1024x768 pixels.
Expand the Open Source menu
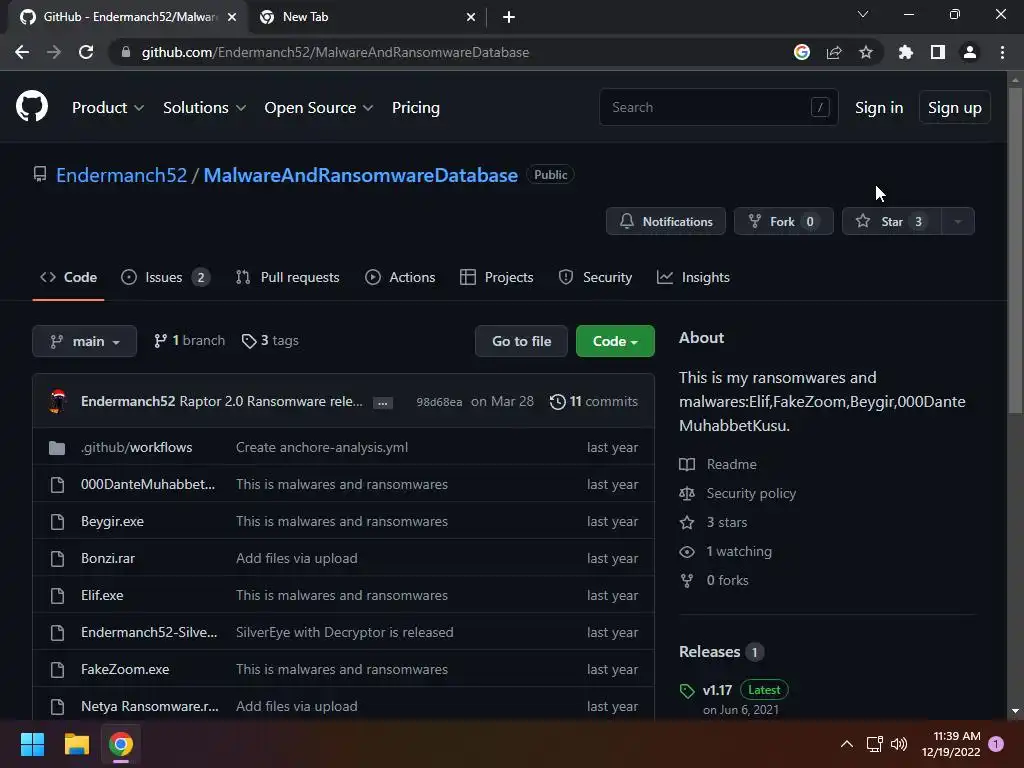click(x=319, y=108)
